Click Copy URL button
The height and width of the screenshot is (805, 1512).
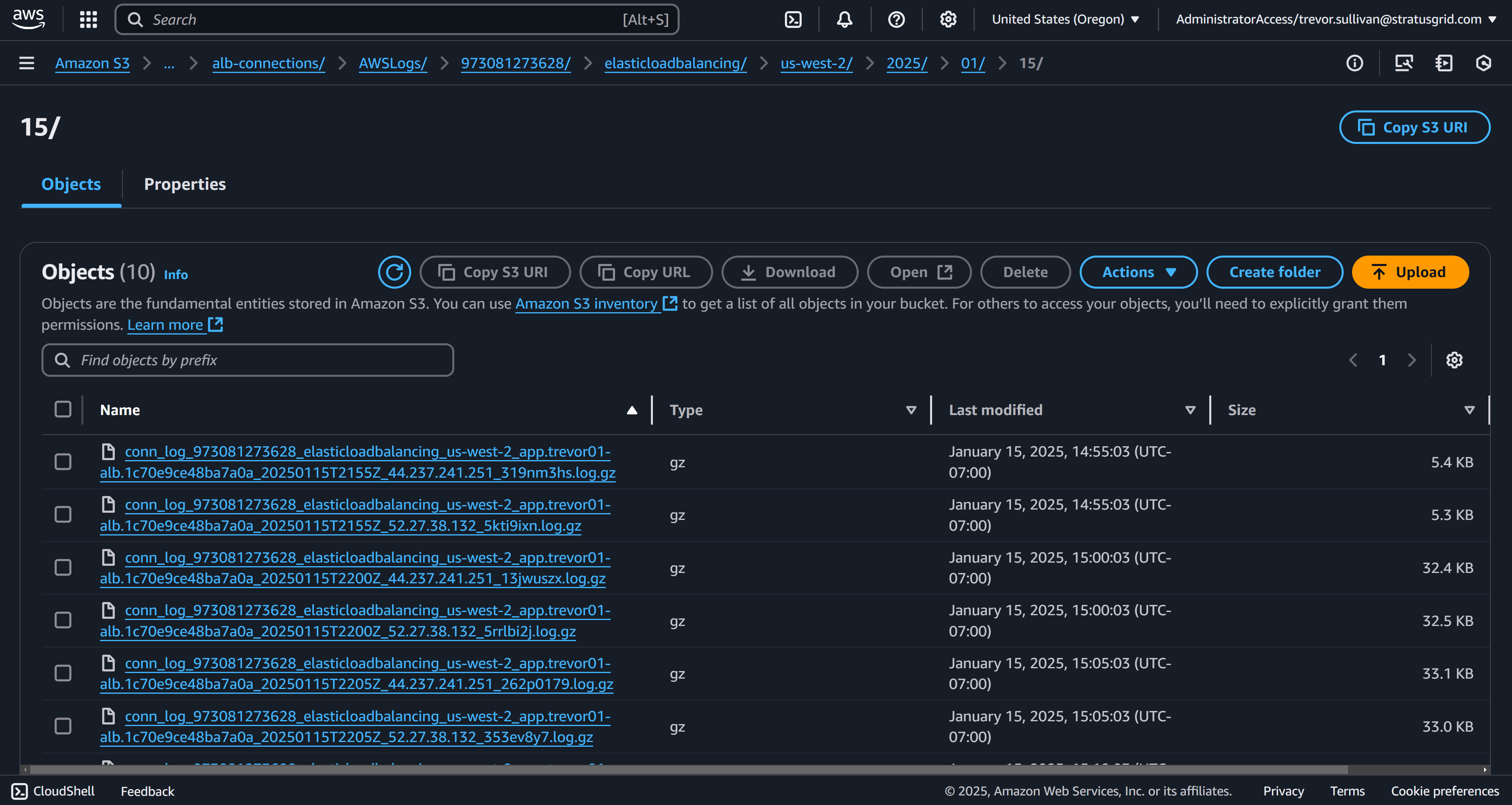pos(646,272)
